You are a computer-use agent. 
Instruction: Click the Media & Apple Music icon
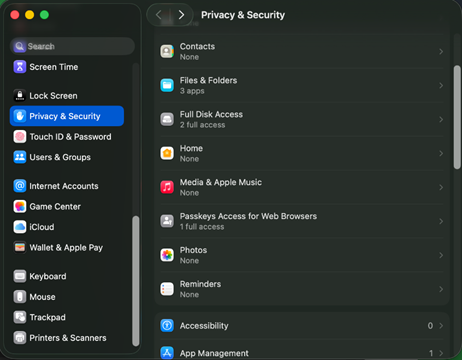pos(167,187)
